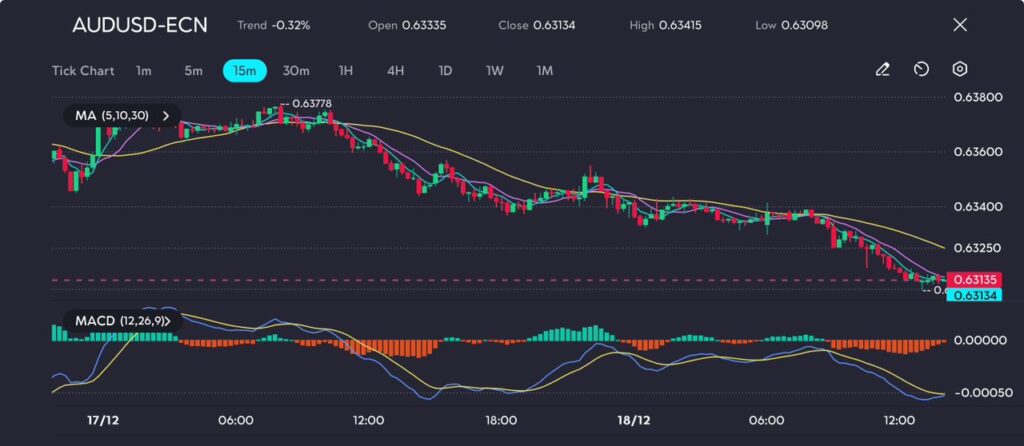Choose the 1H timeframe
Image resolution: width=1024 pixels, height=446 pixels.
346,71
